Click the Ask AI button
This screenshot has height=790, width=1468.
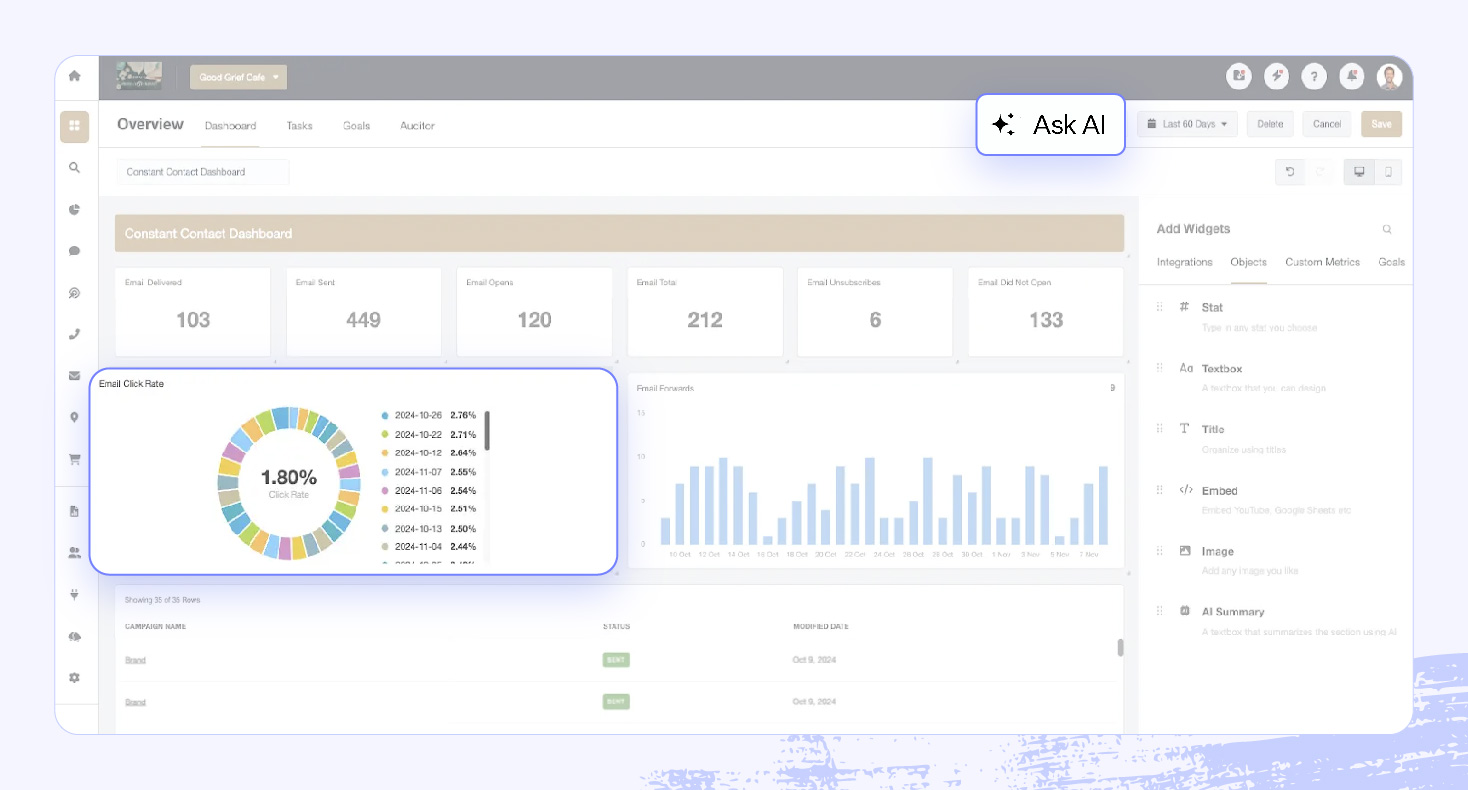pos(1050,125)
